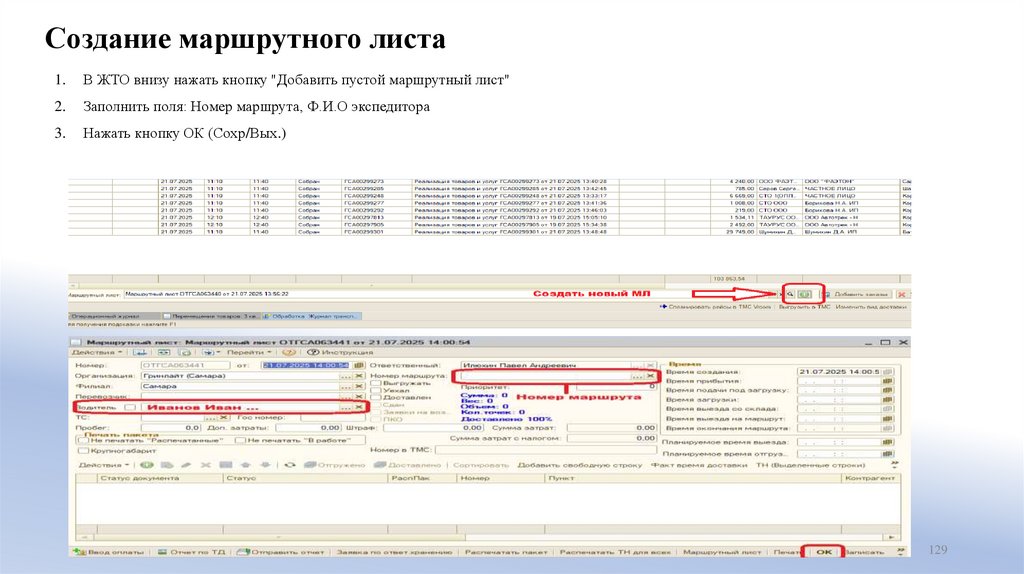The width and height of the screenshot is (1024, 574).
Task: Clear the Филиал field with its X icon
Action: [x=359, y=387]
